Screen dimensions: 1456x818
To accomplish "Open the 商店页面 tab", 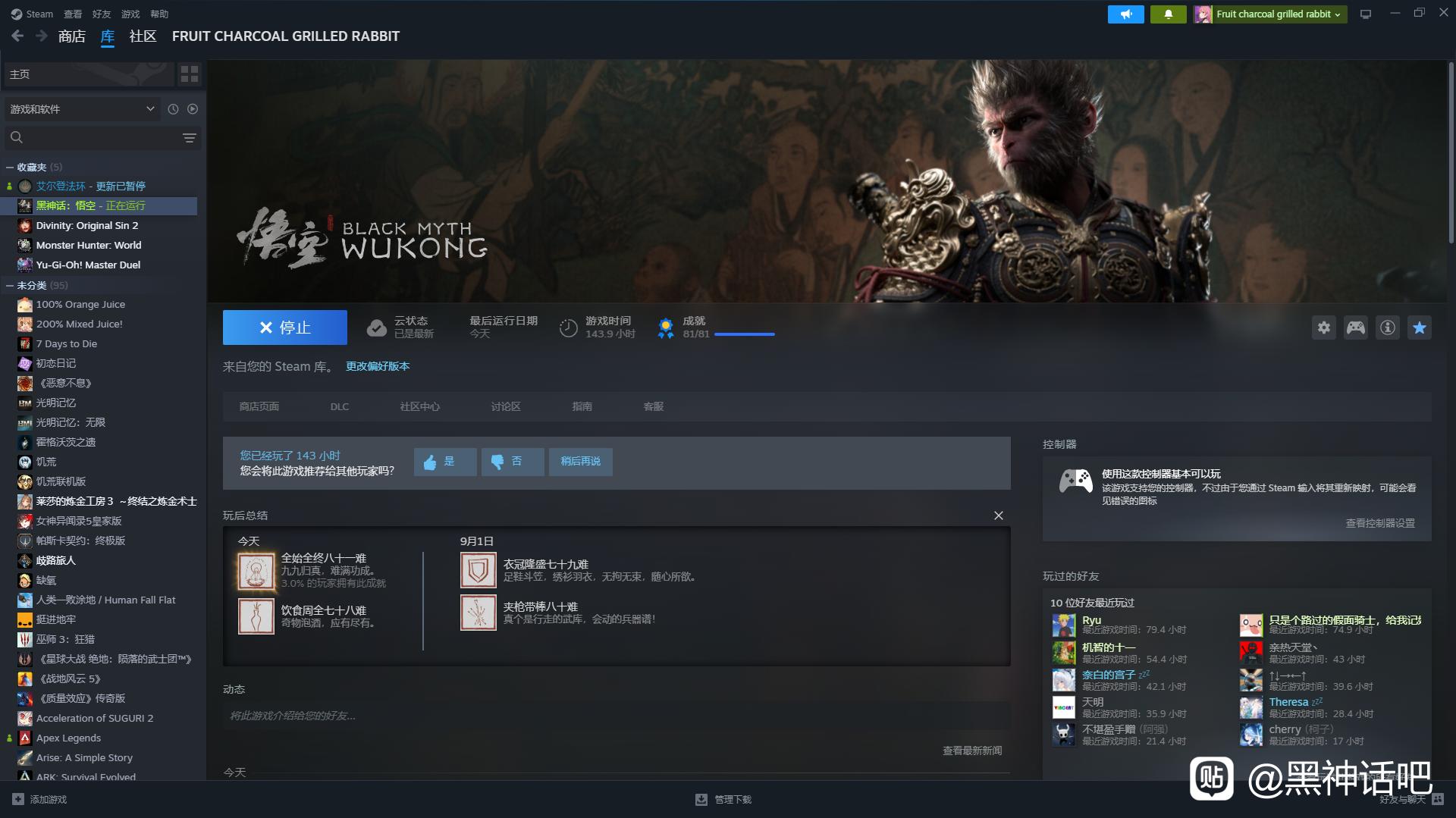I will (259, 406).
